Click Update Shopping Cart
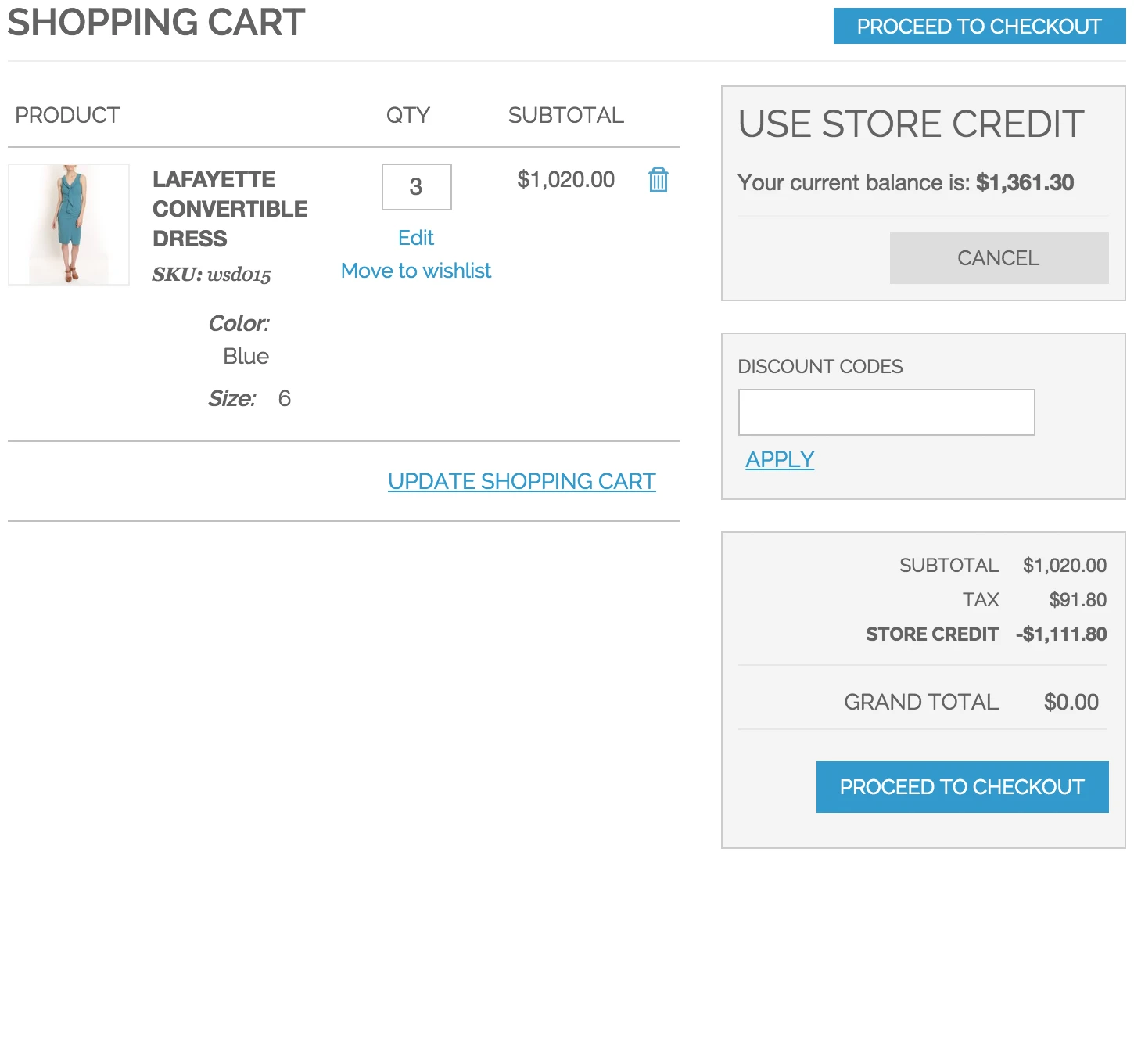 point(522,481)
